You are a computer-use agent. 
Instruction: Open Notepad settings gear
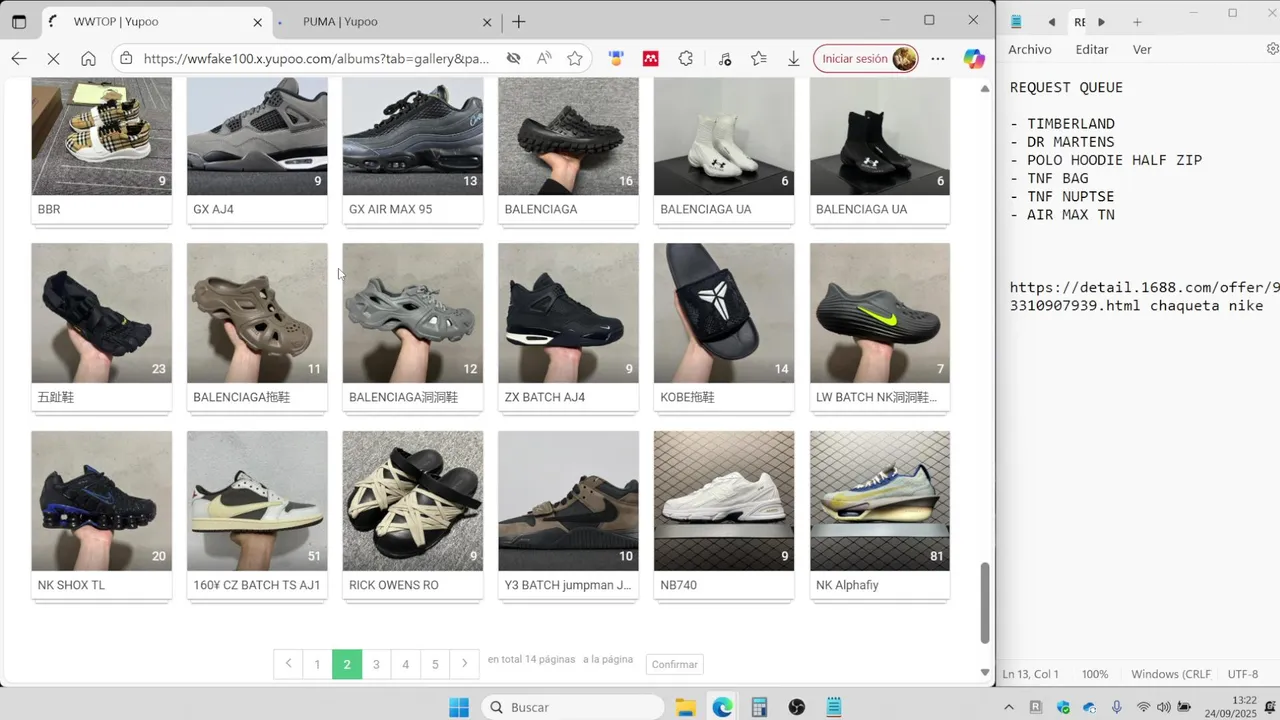coord(1272,49)
